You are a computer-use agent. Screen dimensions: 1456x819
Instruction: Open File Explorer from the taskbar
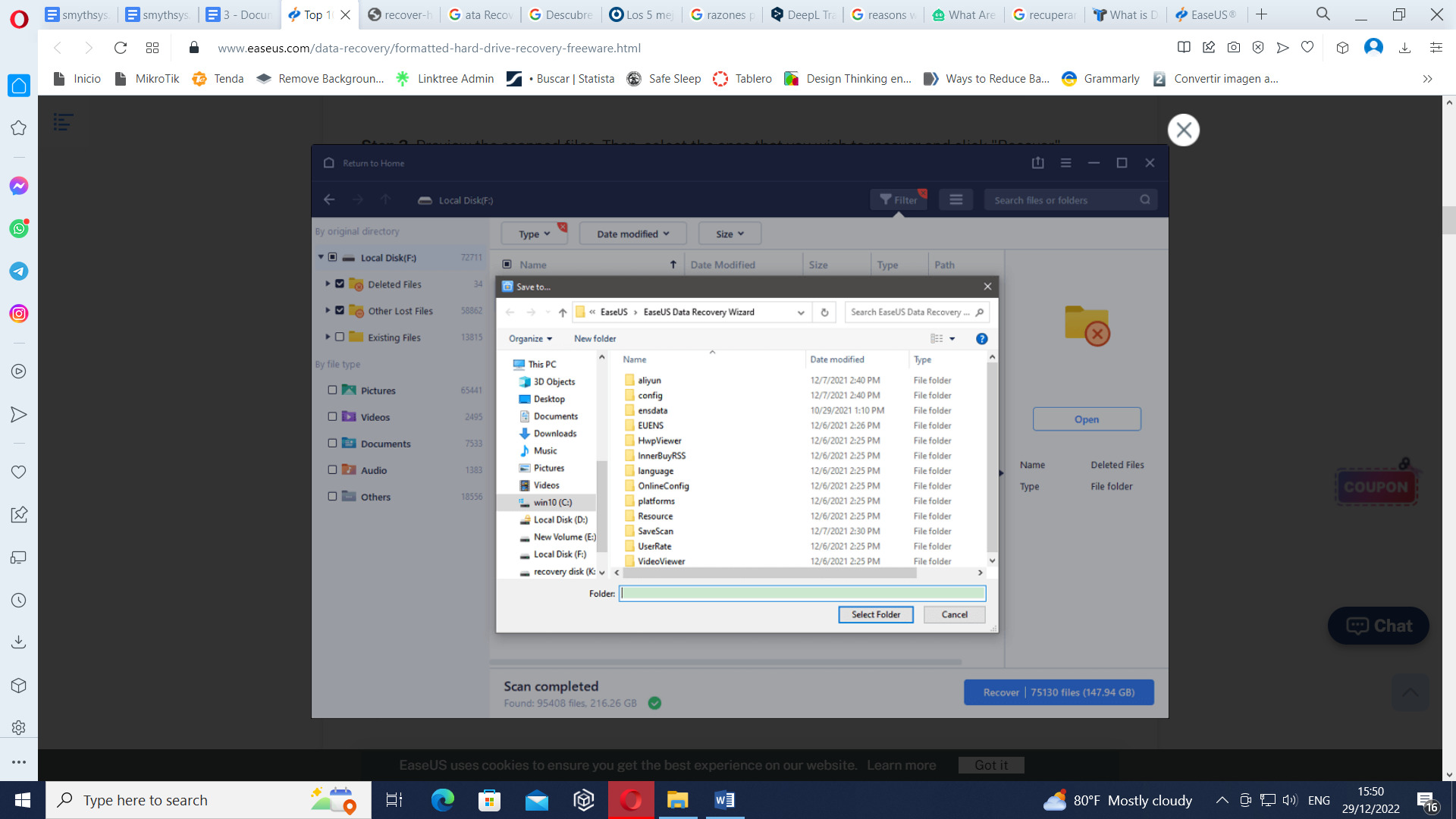677,800
